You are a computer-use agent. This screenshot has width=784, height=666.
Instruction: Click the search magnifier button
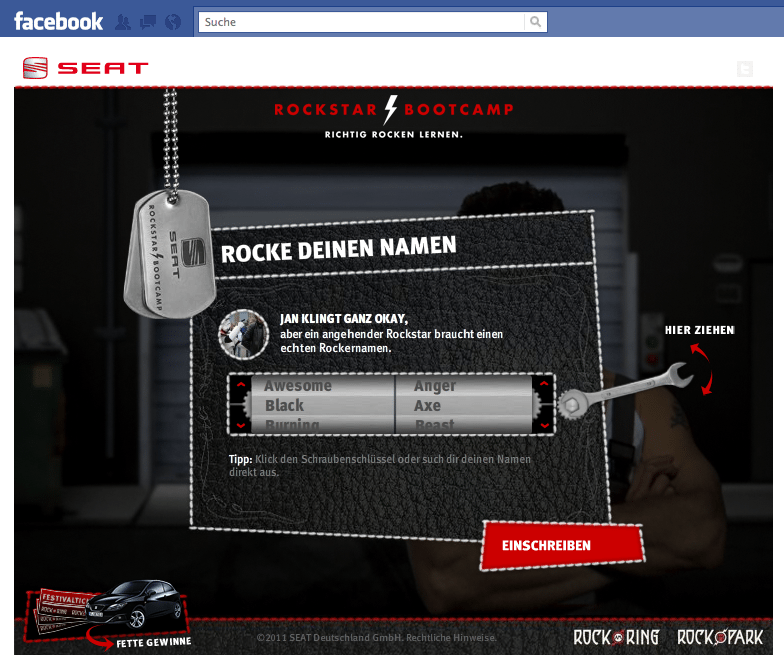536,22
